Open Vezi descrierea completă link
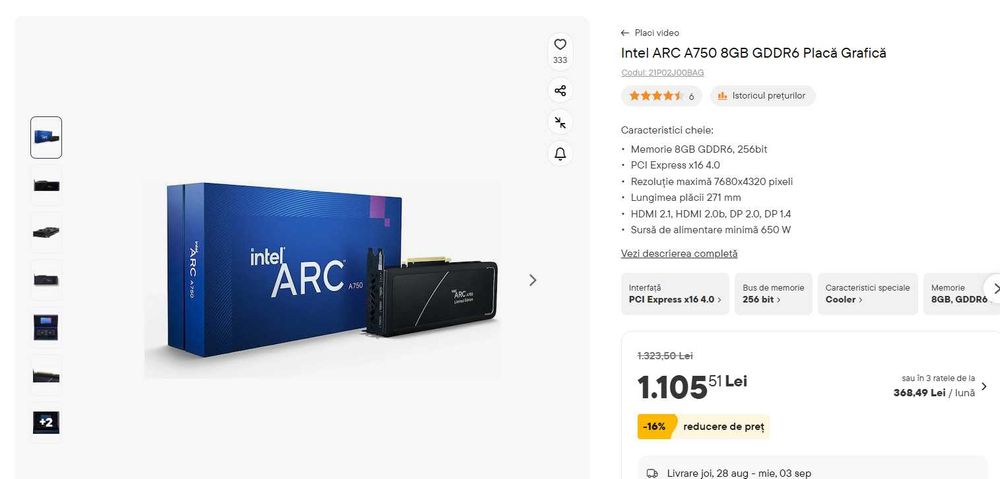 [x=679, y=254]
